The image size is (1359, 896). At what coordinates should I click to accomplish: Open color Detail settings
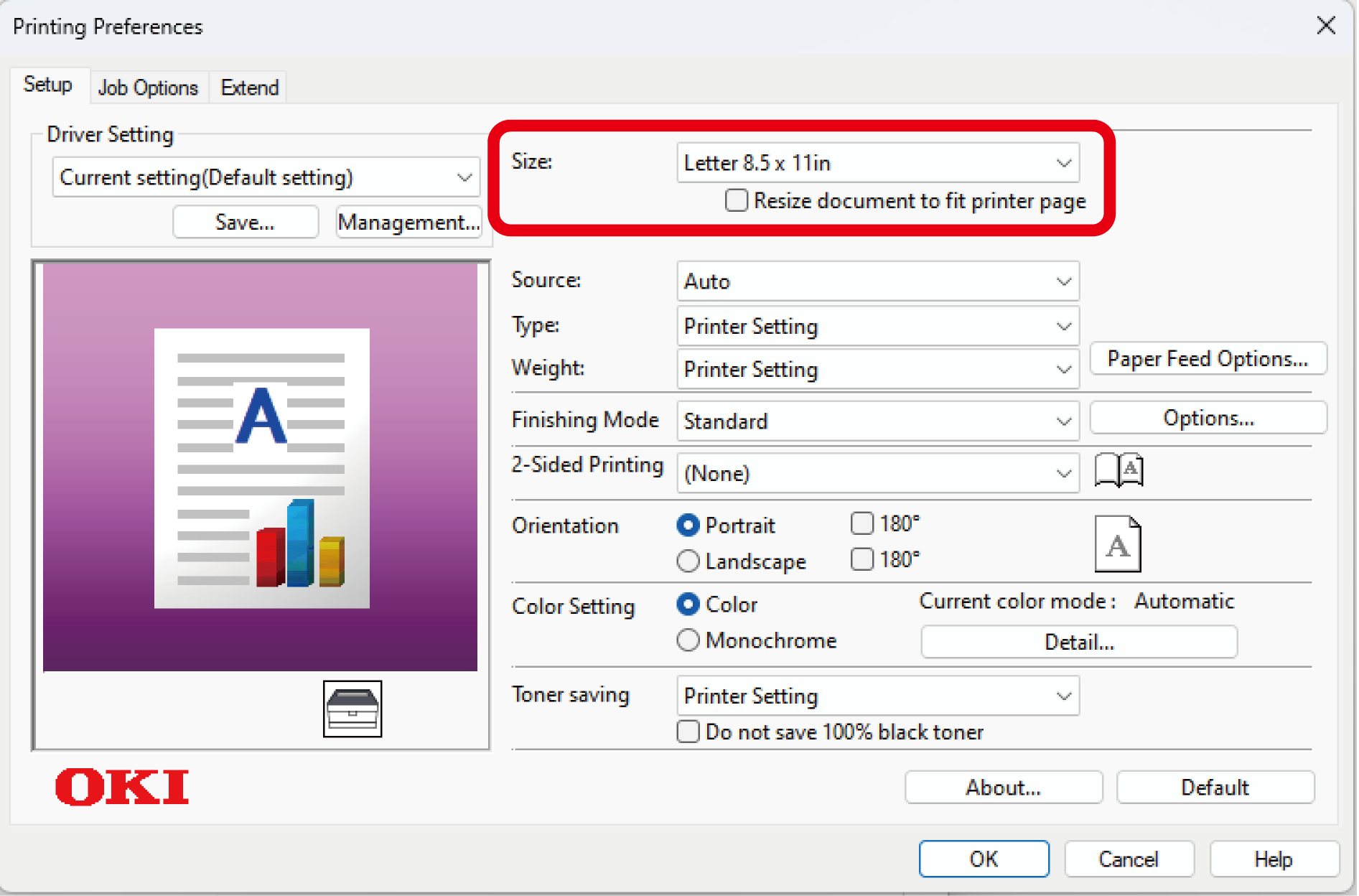tap(1078, 642)
